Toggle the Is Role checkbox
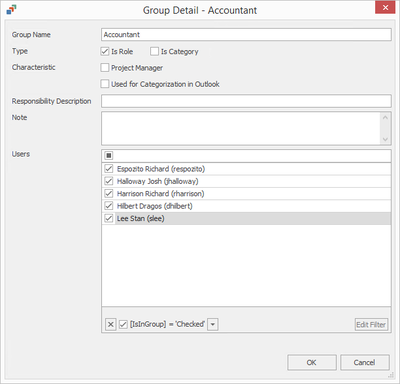The height and width of the screenshot is (384, 400). click(x=105, y=51)
